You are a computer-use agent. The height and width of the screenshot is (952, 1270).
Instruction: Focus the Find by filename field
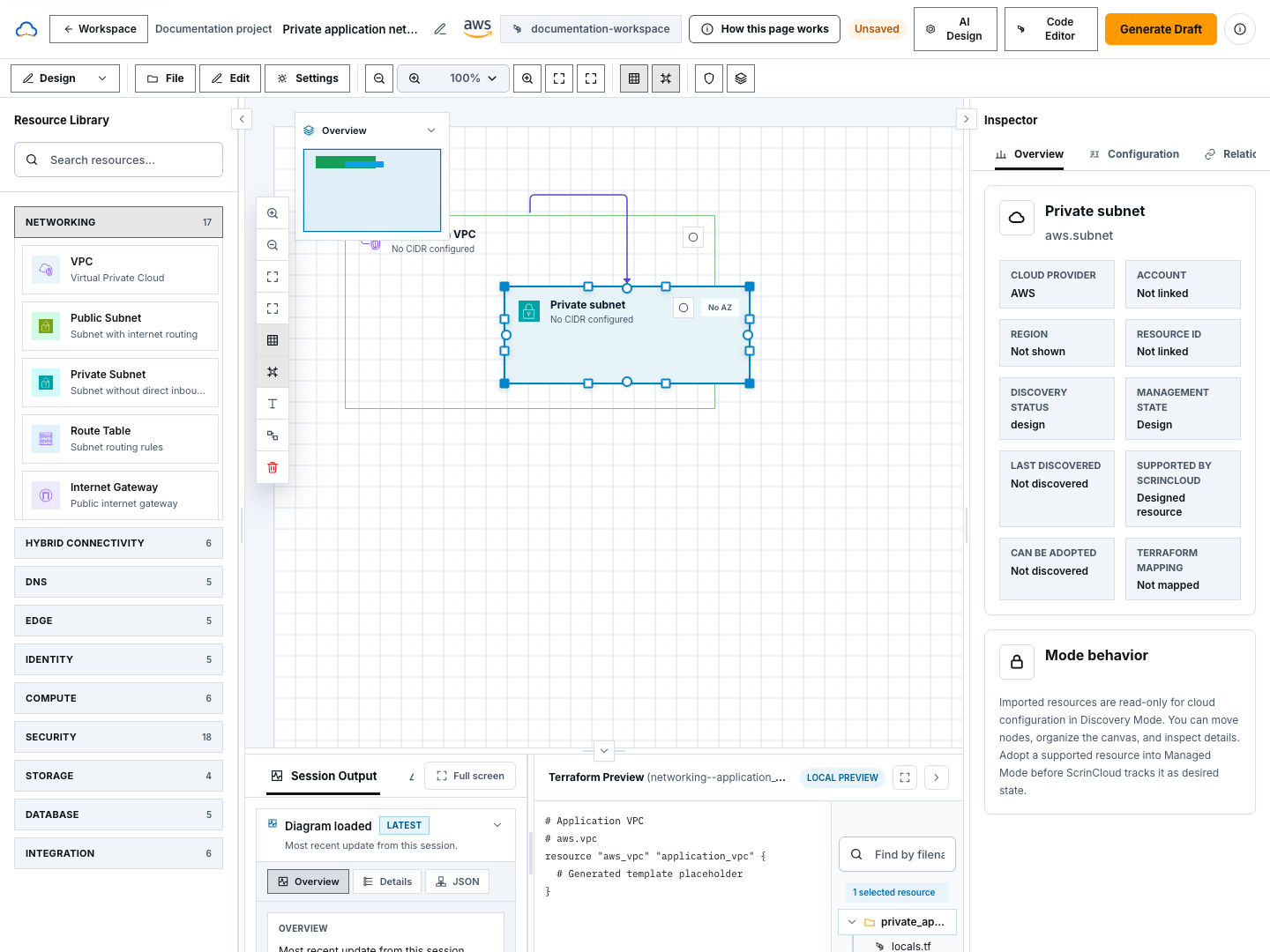[897, 854]
